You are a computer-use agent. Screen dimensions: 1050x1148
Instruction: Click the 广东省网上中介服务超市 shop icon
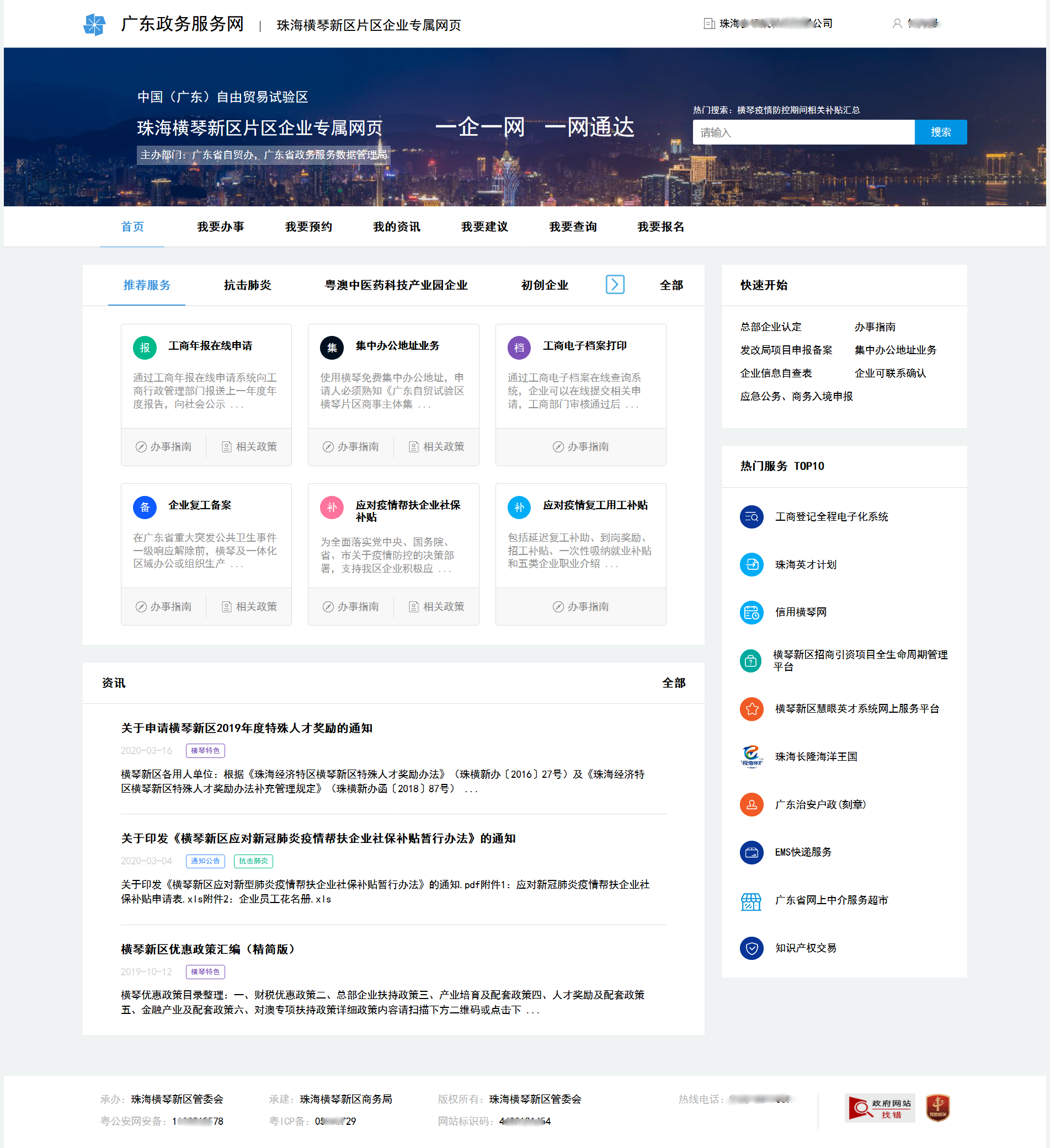coord(751,900)
